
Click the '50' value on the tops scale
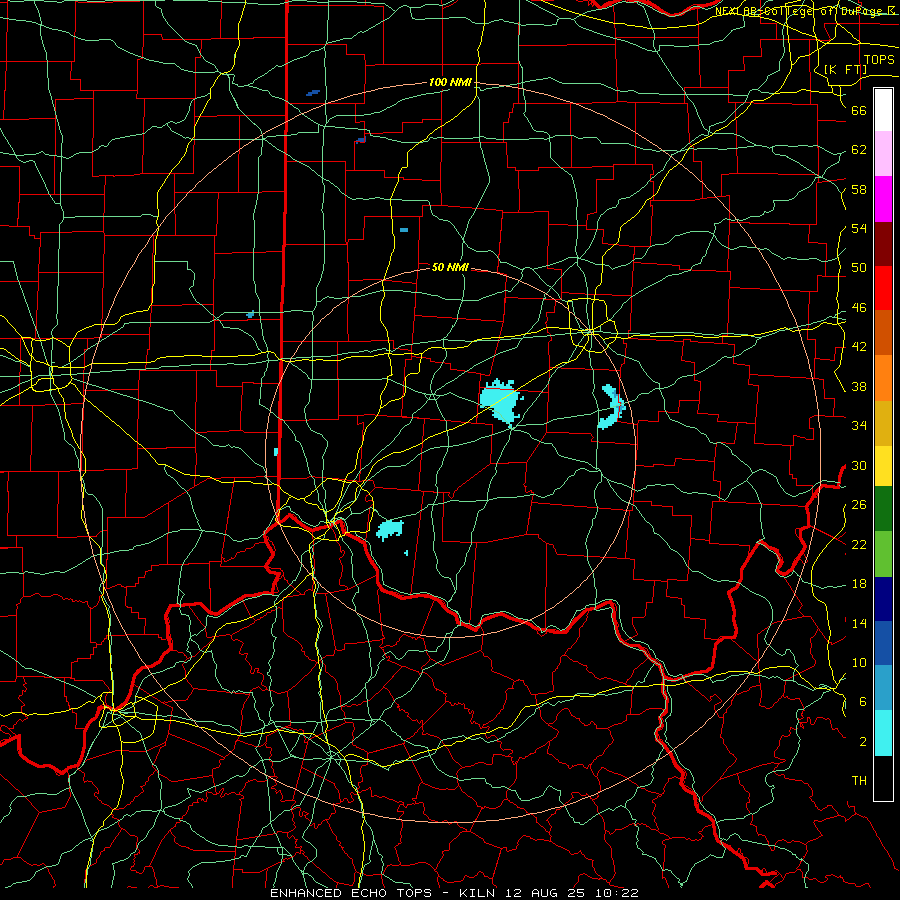pyautogui.click(x=859, y=268)
